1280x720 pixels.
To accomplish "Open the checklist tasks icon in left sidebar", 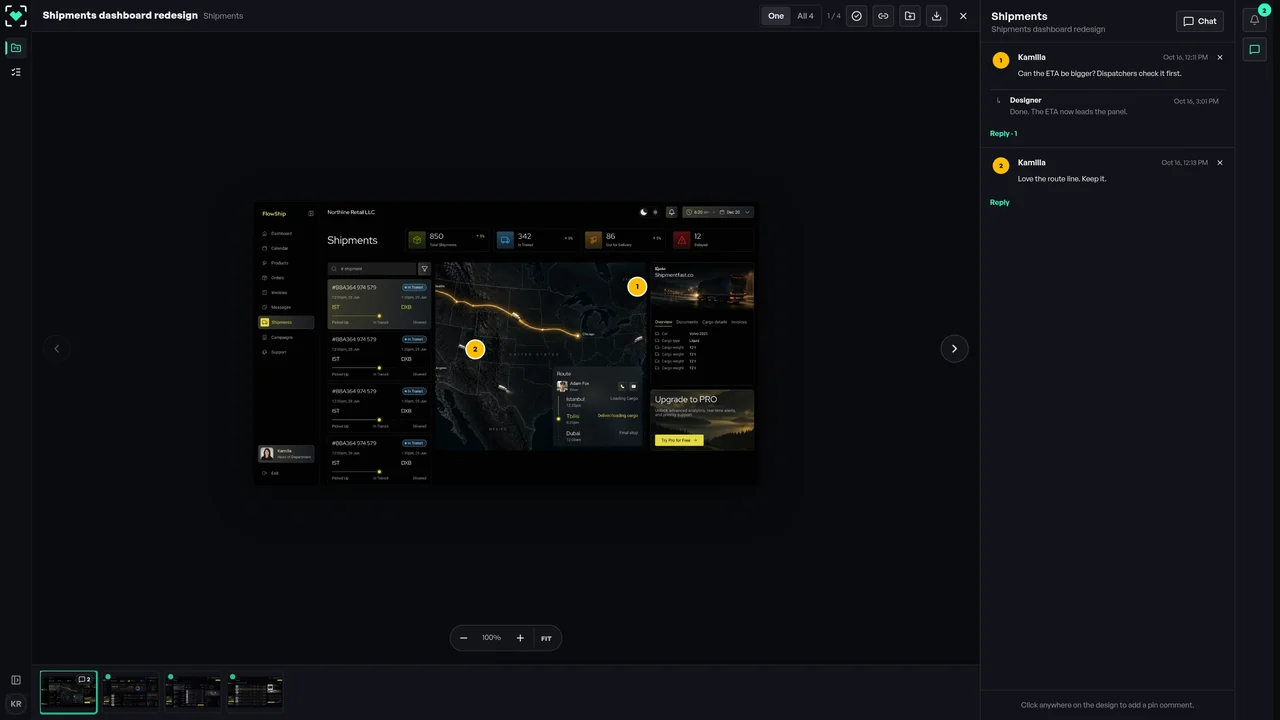I will point(16,72).
